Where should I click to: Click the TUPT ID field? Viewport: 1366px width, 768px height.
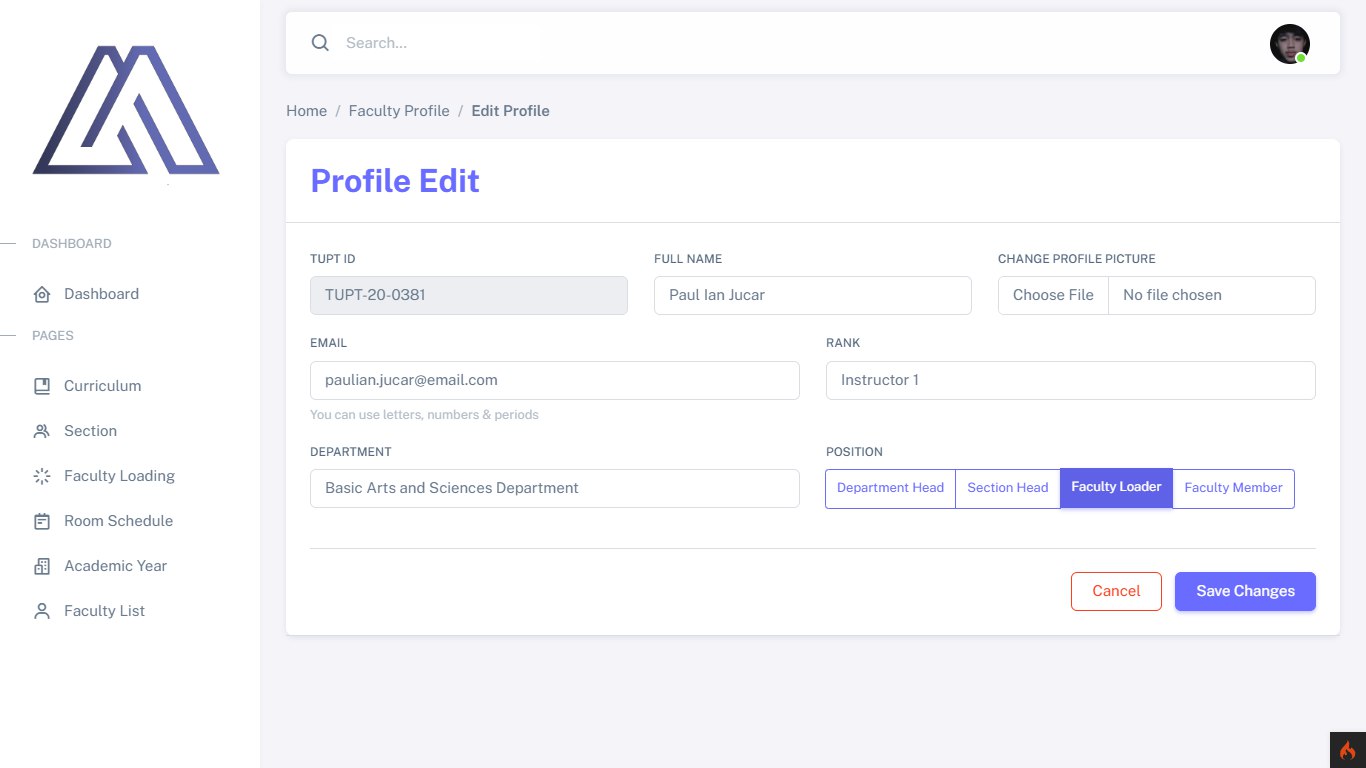469,295
